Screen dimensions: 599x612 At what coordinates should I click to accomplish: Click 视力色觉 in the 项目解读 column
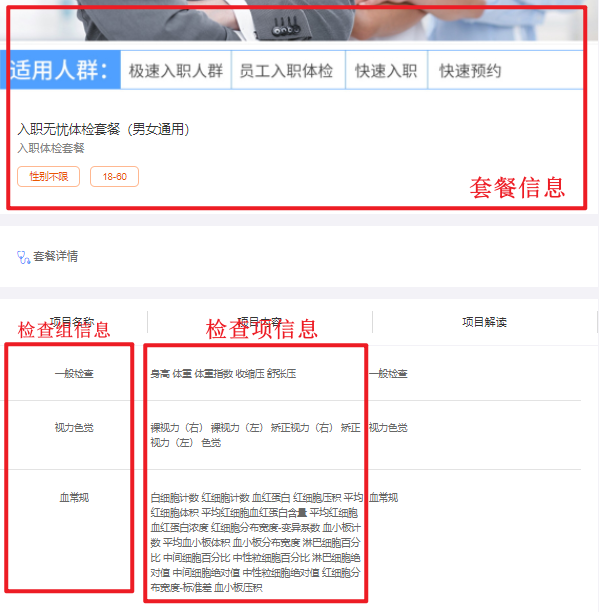click(x=388, y=427)
